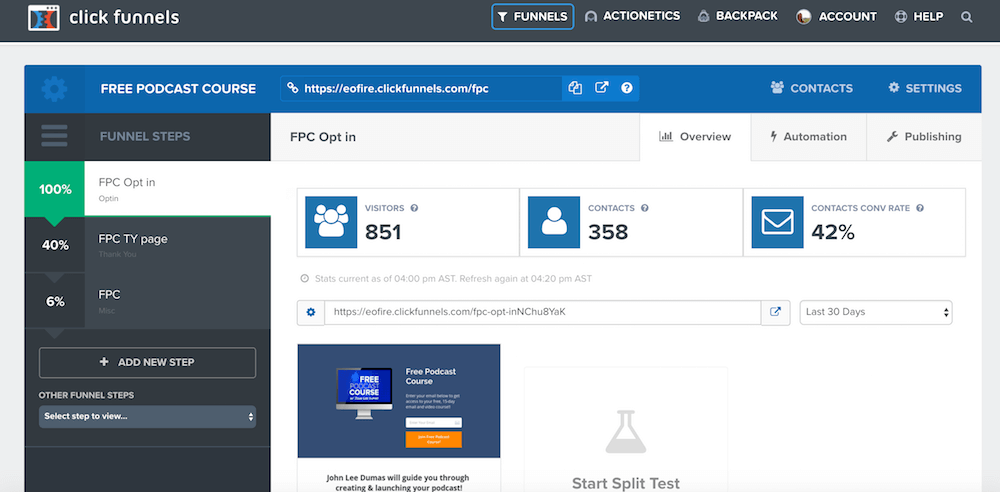Click the Funnel Steps heading

click(145, 137)
